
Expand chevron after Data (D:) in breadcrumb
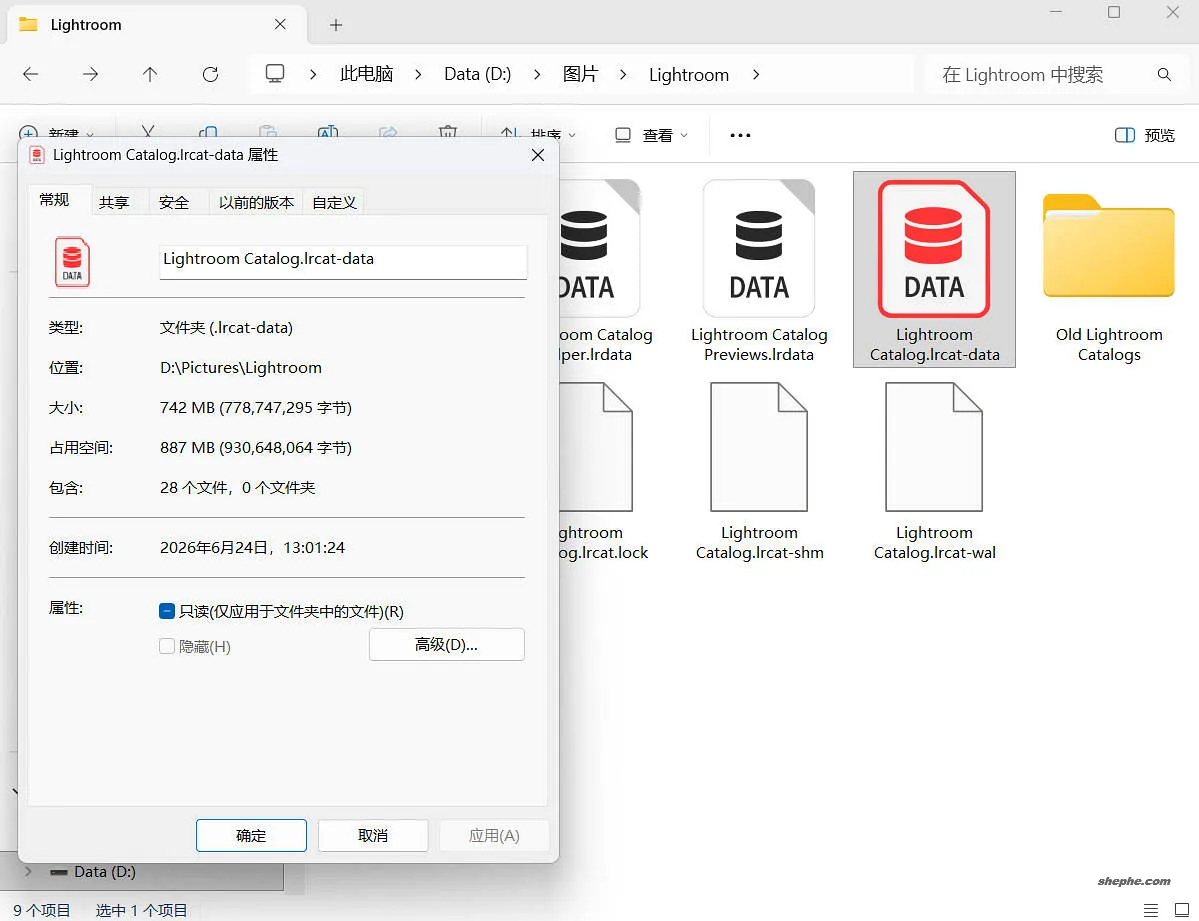[537, 74]
